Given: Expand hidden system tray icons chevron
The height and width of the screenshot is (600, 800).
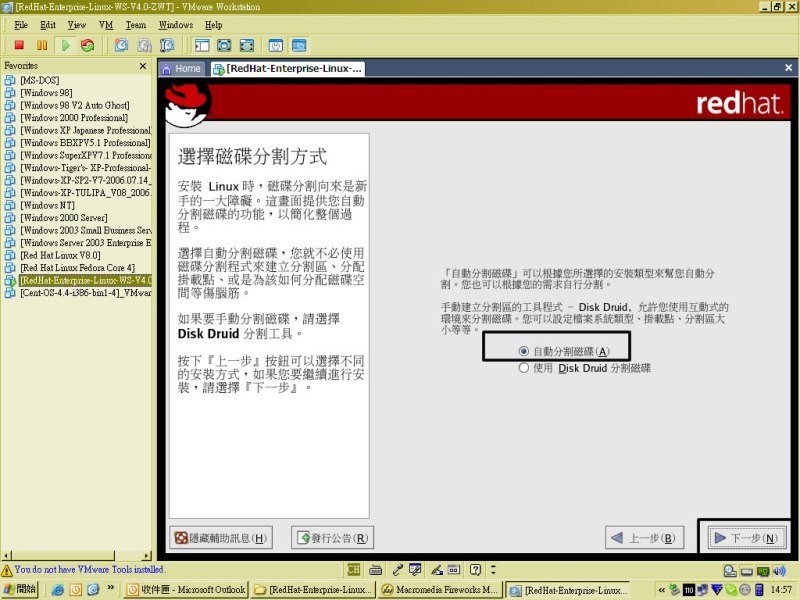Looking at the screenshot, I should [662, 590].
